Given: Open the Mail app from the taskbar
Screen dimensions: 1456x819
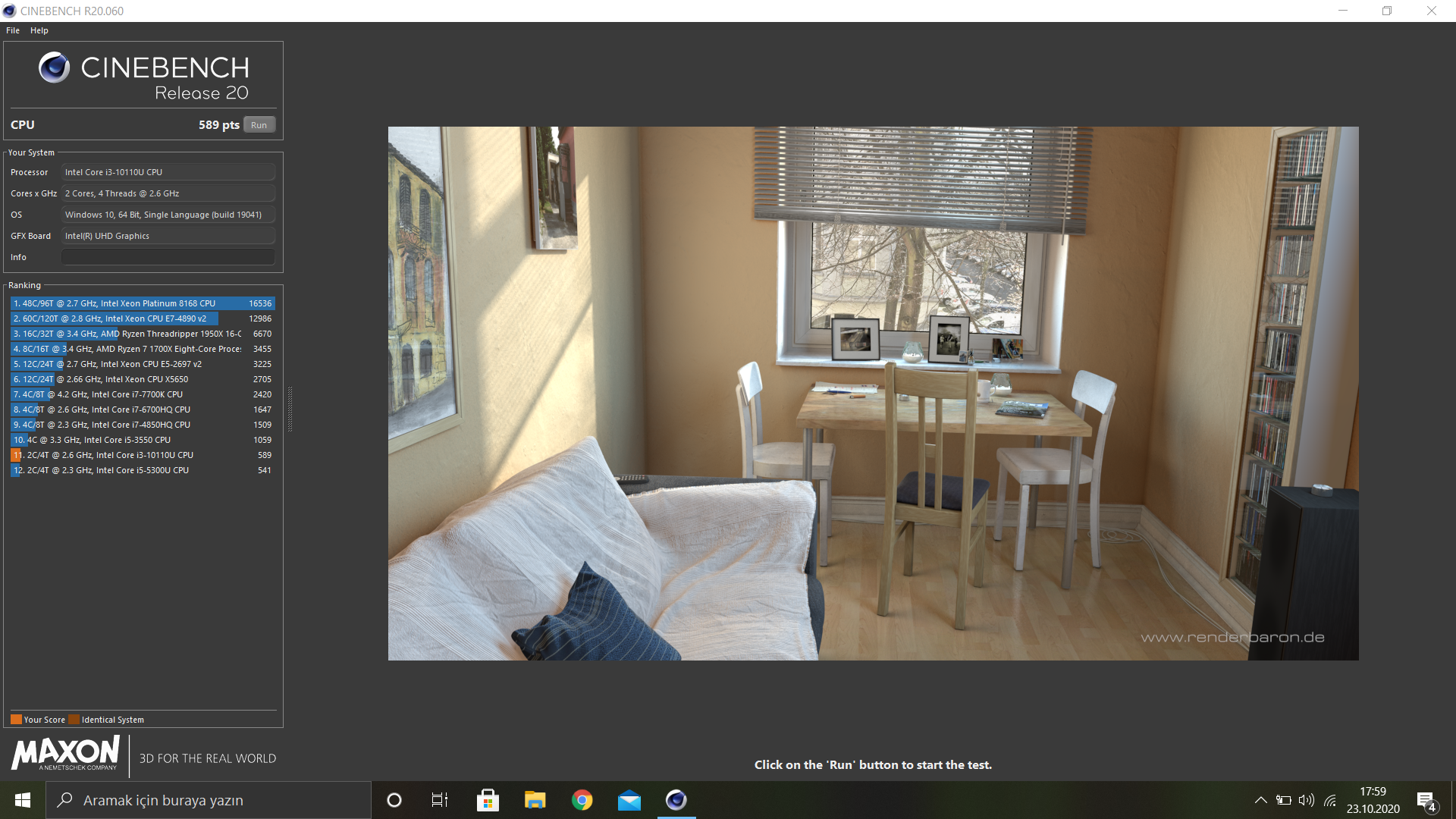Looking at the screenshot, I should [629, 800].
